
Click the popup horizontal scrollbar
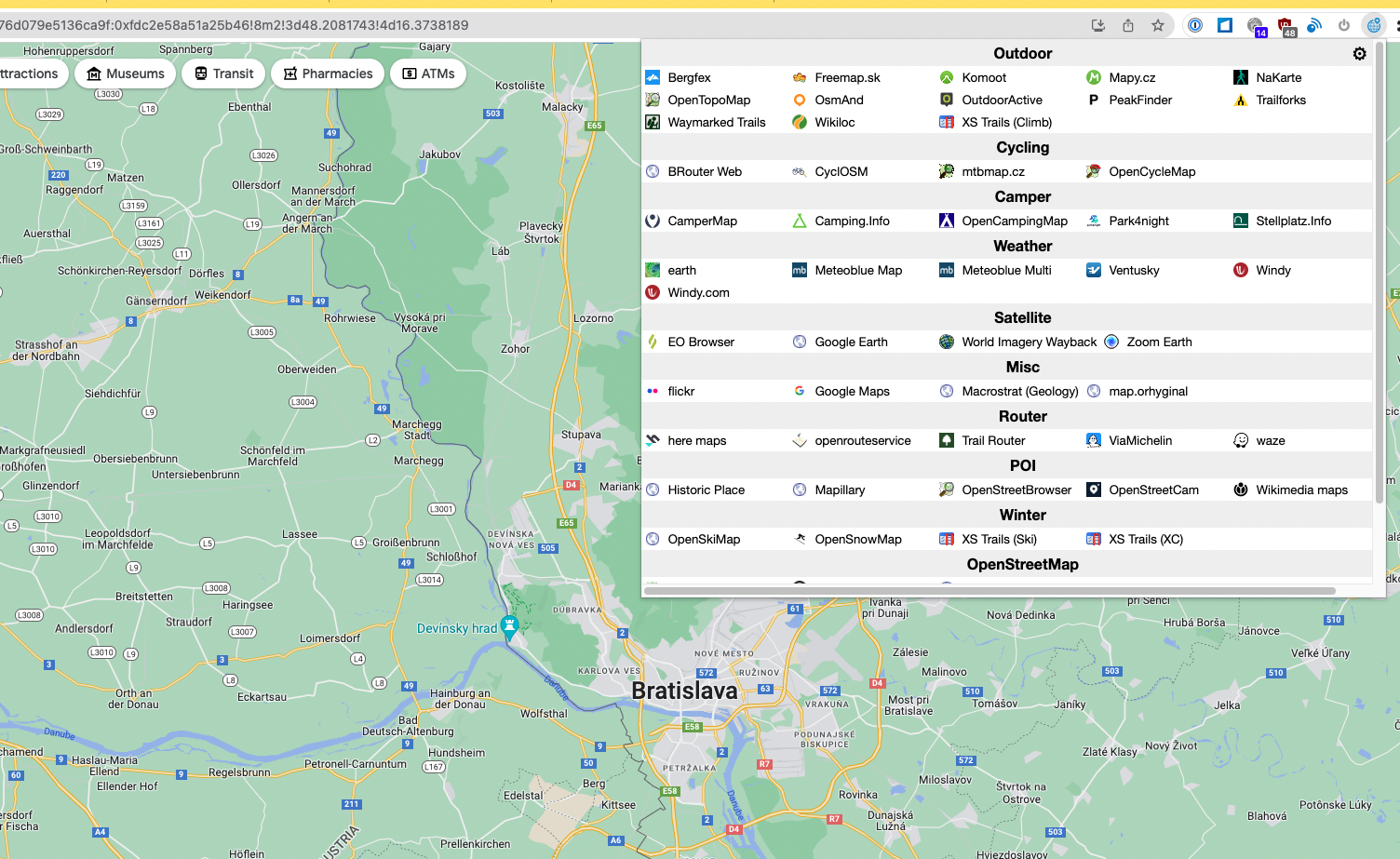pos(989,590)
